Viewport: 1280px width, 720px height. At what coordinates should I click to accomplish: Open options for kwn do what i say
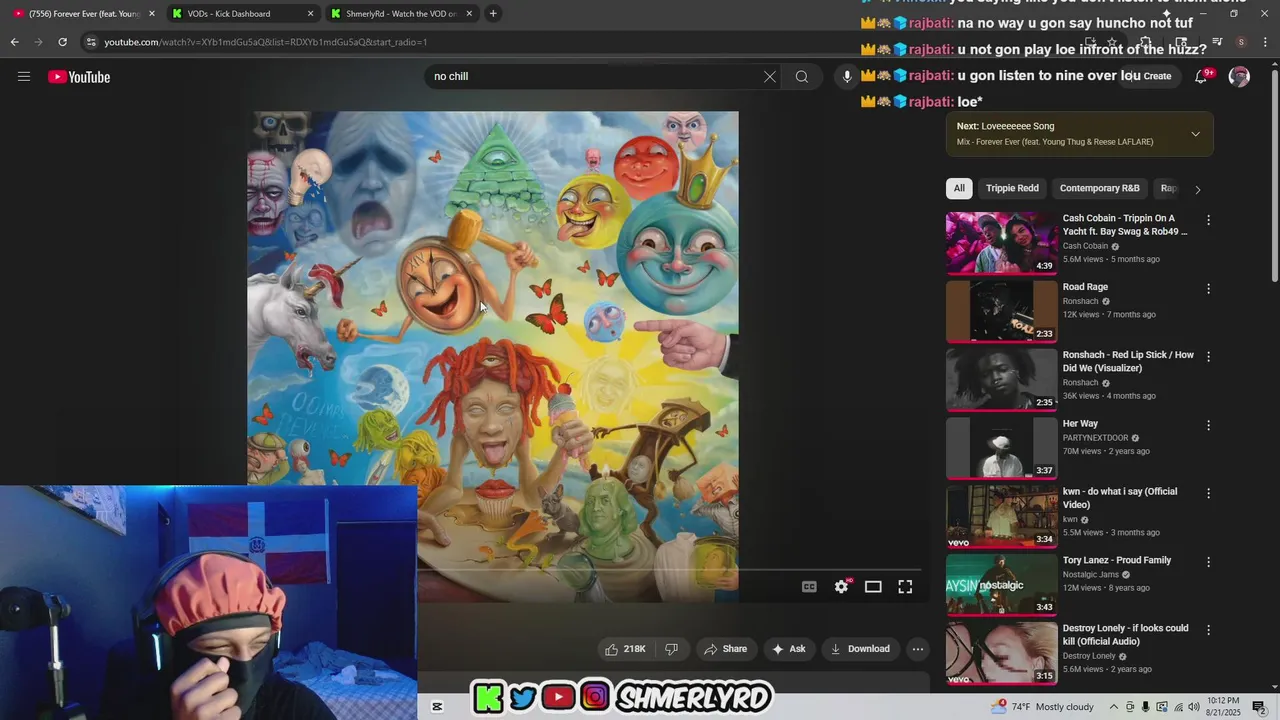point(1208,493)
